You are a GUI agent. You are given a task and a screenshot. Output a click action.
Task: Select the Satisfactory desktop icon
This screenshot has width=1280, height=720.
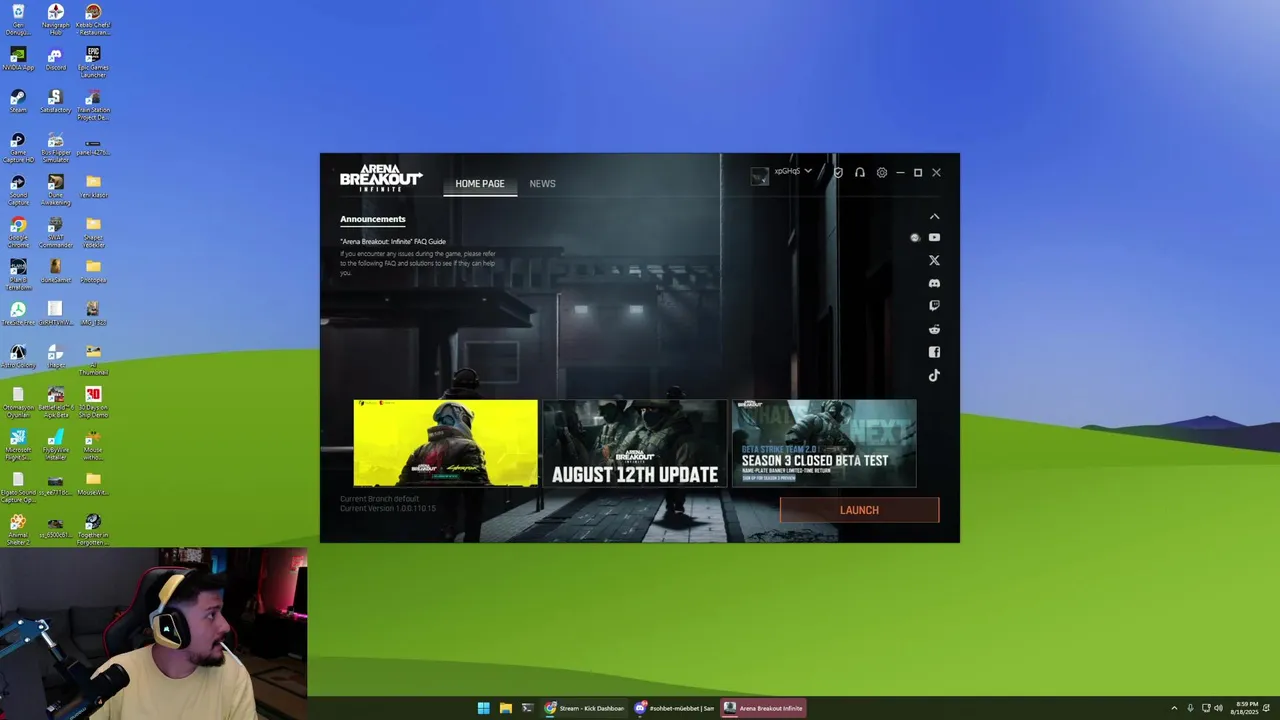pos(55,101)
